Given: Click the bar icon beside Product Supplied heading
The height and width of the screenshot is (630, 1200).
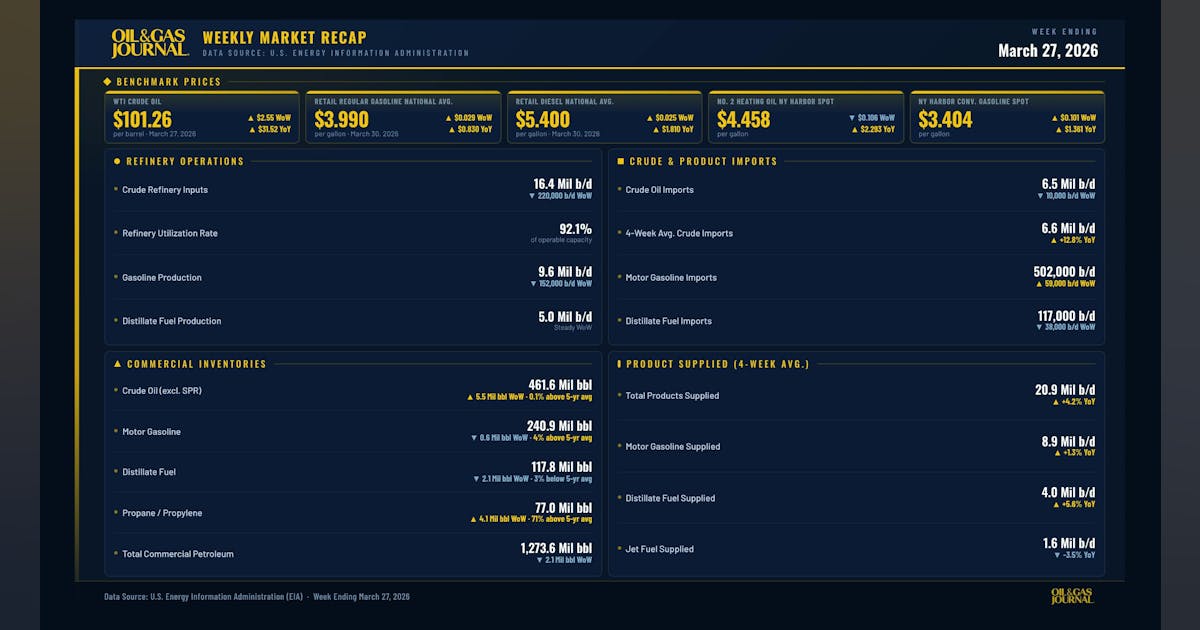Looking at the screenshot, I should tap(619, 364).
